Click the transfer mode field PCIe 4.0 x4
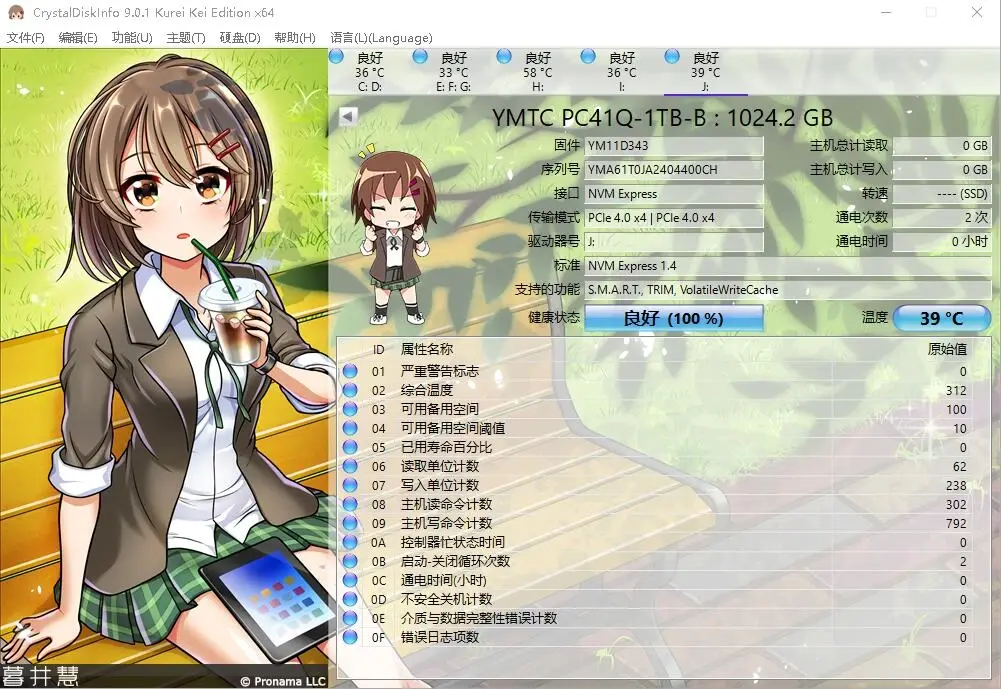1001x689 pixels. coord(674,218)
